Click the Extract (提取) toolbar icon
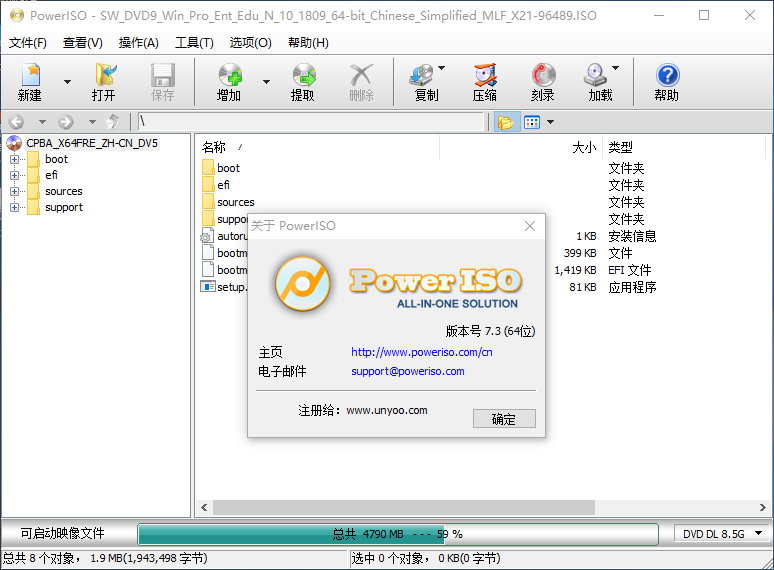Image resolution: width=774 pixels, height=570 pixels. 303,75
